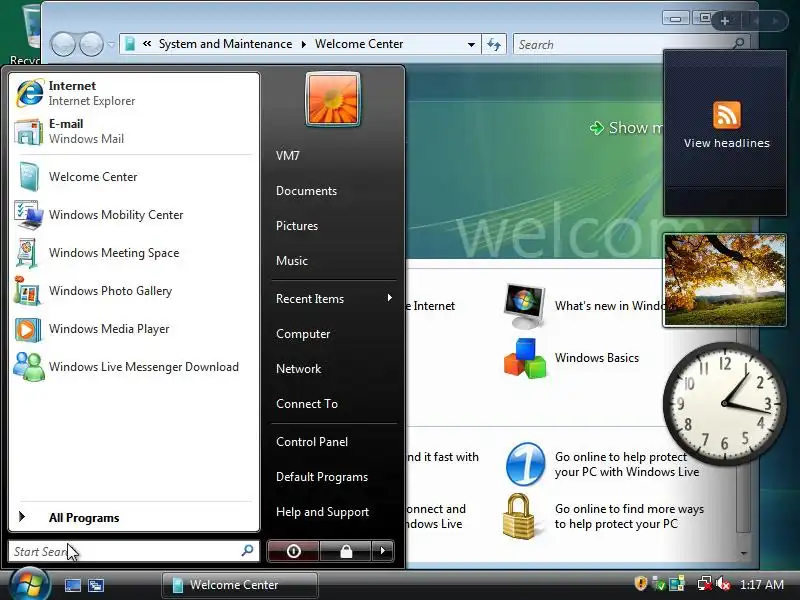Click the 1:17 AM taskbar clock
Screen dimensions: 800x600
click(x=762, y=585)
